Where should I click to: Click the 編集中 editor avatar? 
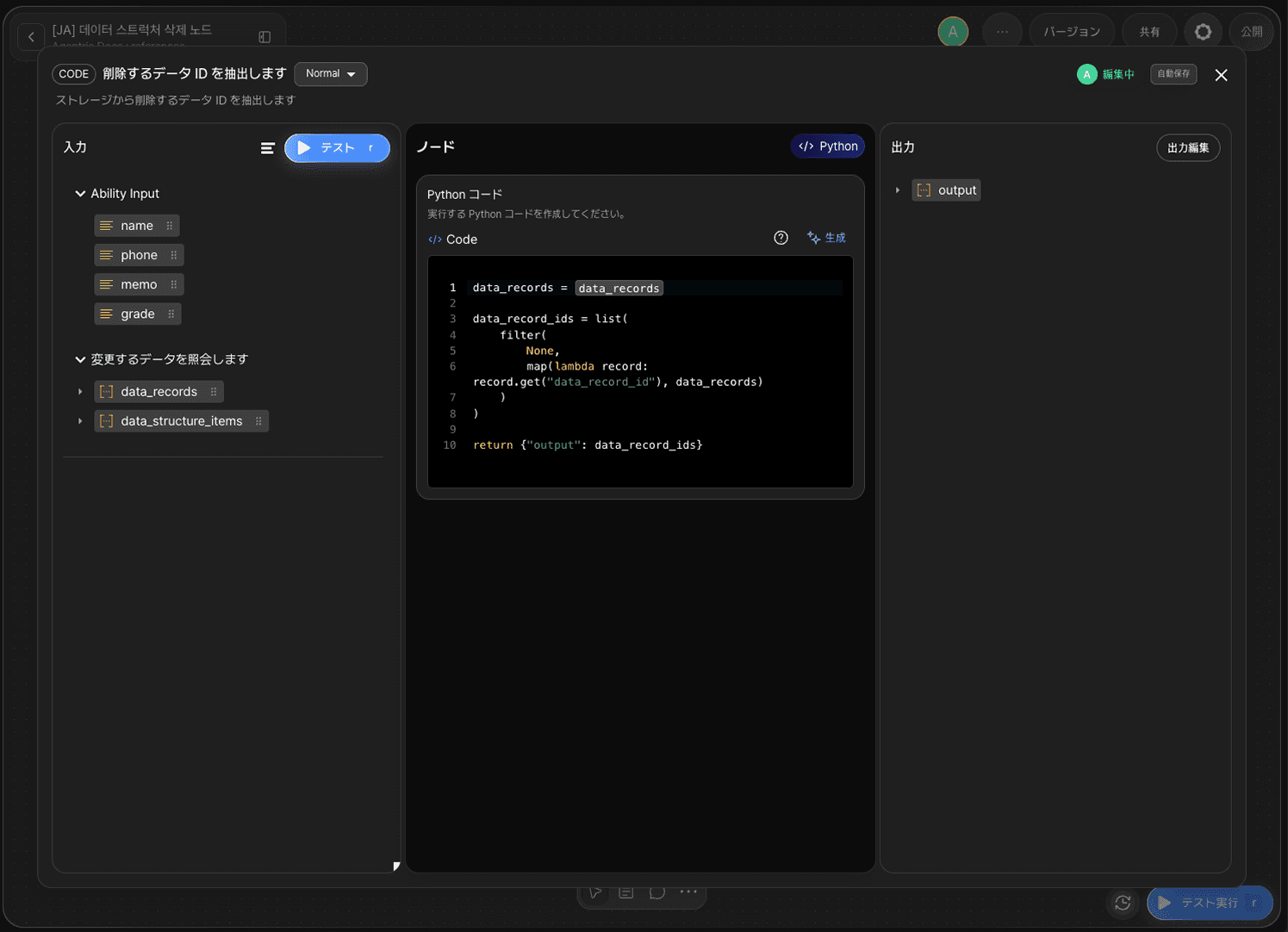coord(1087,74)
